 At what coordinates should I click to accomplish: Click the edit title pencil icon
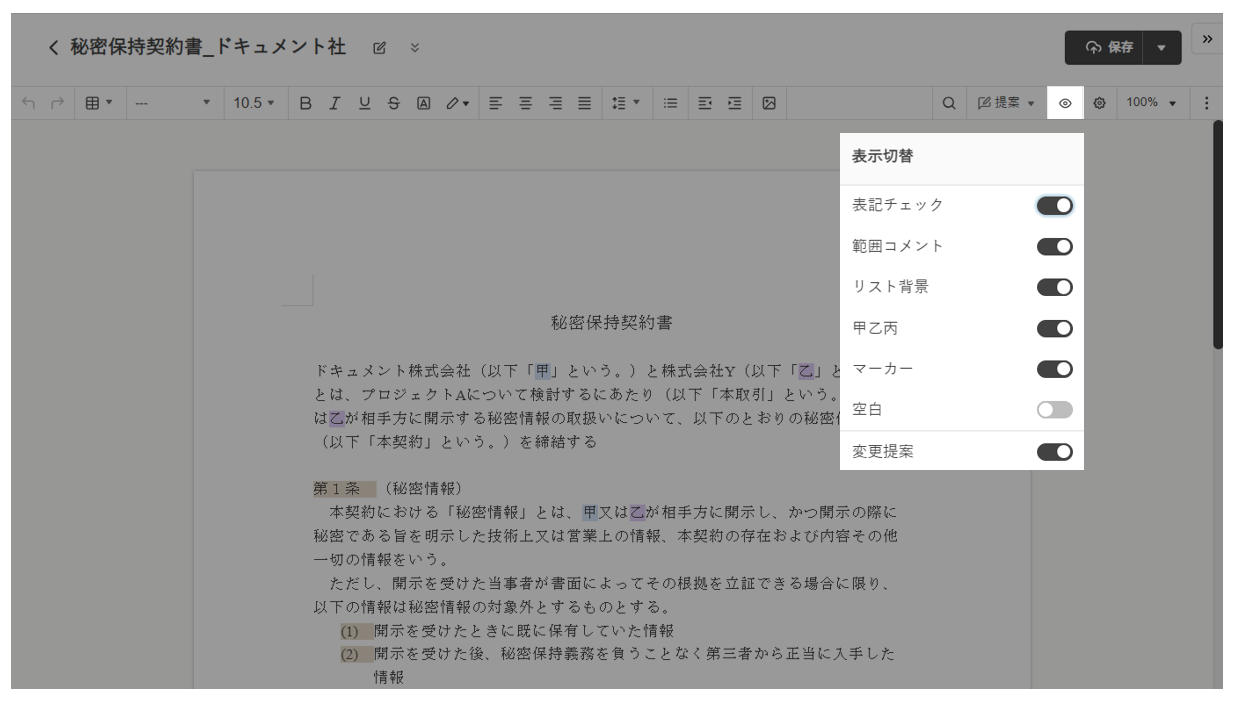[x=379, y=48]
